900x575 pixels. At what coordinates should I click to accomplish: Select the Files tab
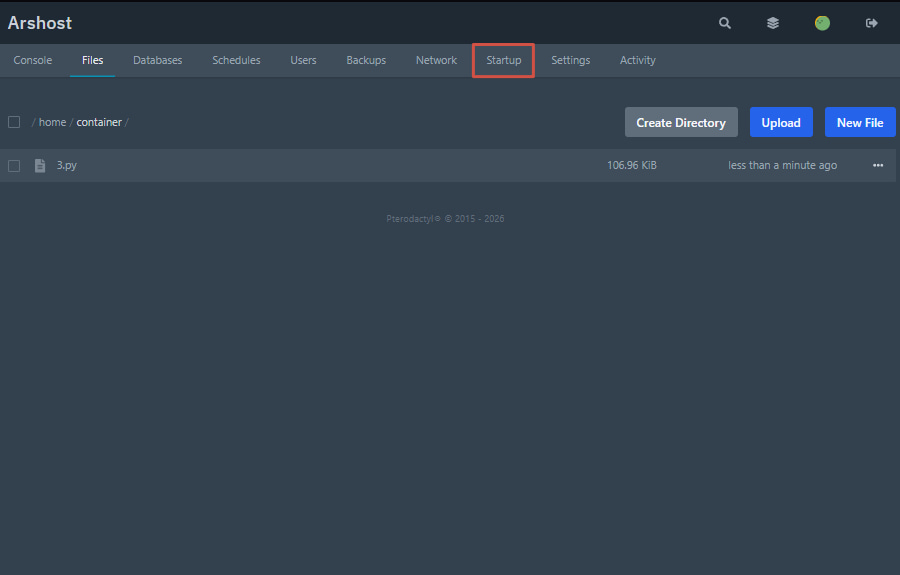pyautogui.click(x=92, y=60)
